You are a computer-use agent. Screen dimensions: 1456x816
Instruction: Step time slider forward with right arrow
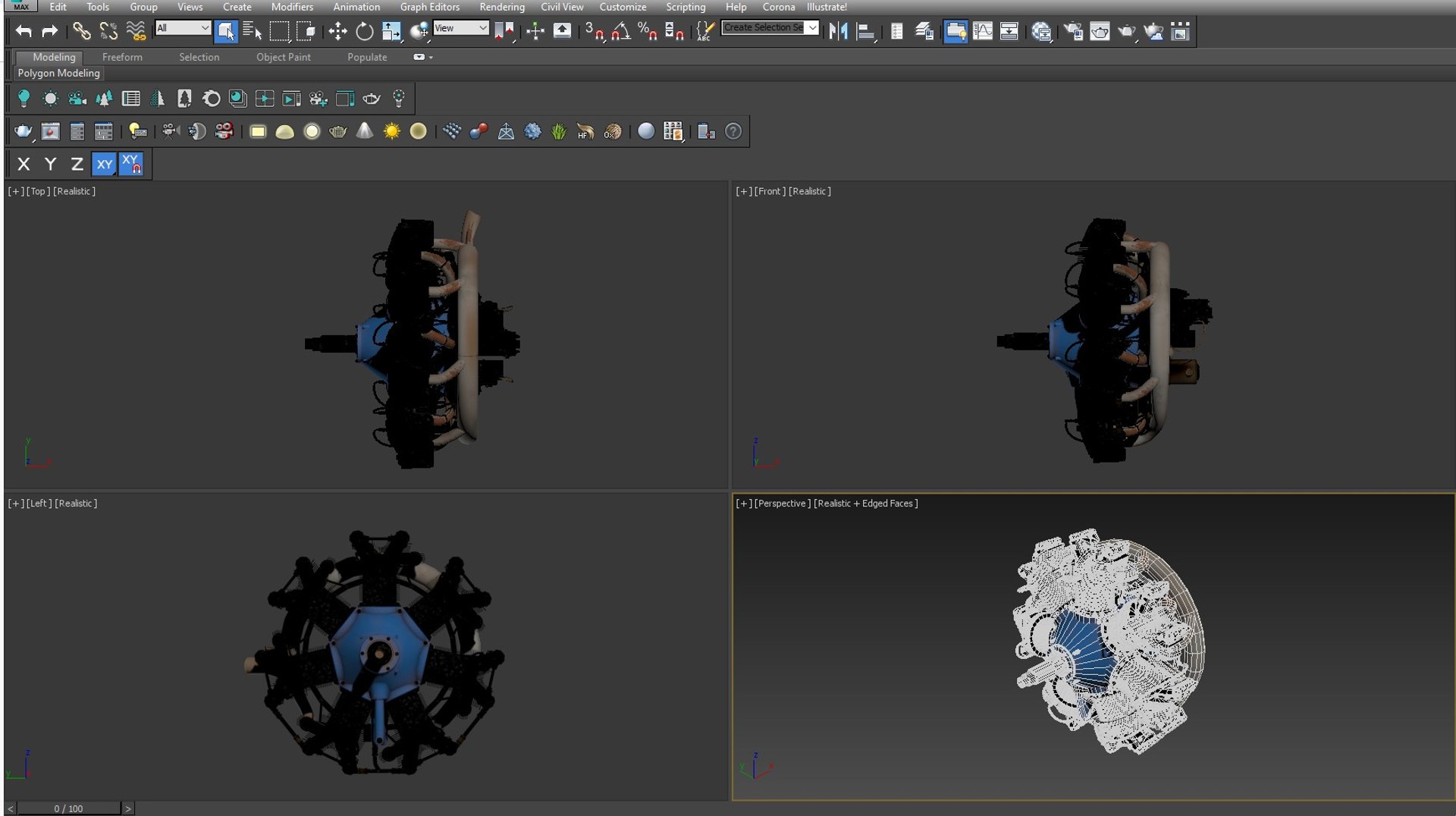pyautogui.click(x=127, y=808)
